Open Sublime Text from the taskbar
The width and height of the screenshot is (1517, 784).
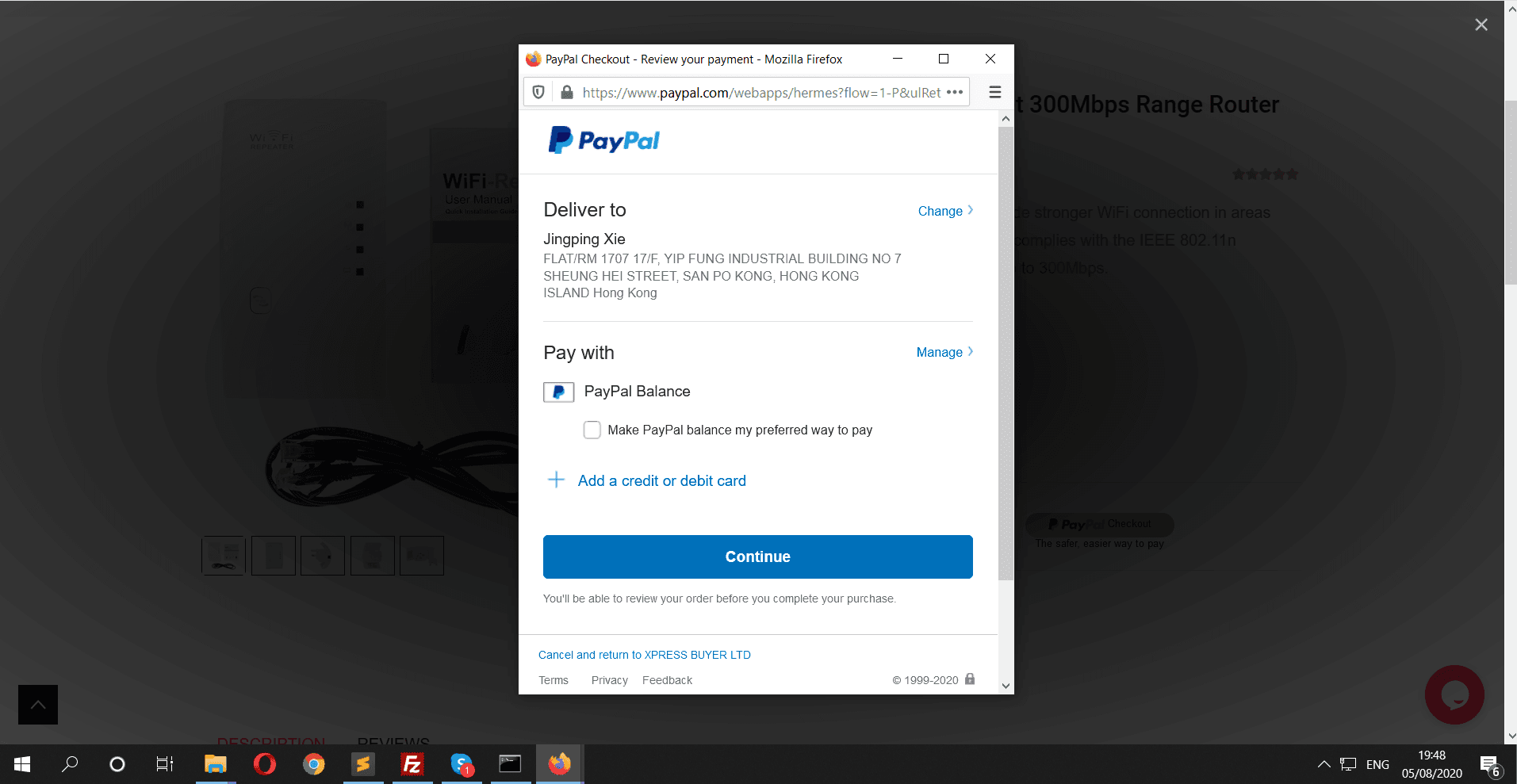point(363,764)
